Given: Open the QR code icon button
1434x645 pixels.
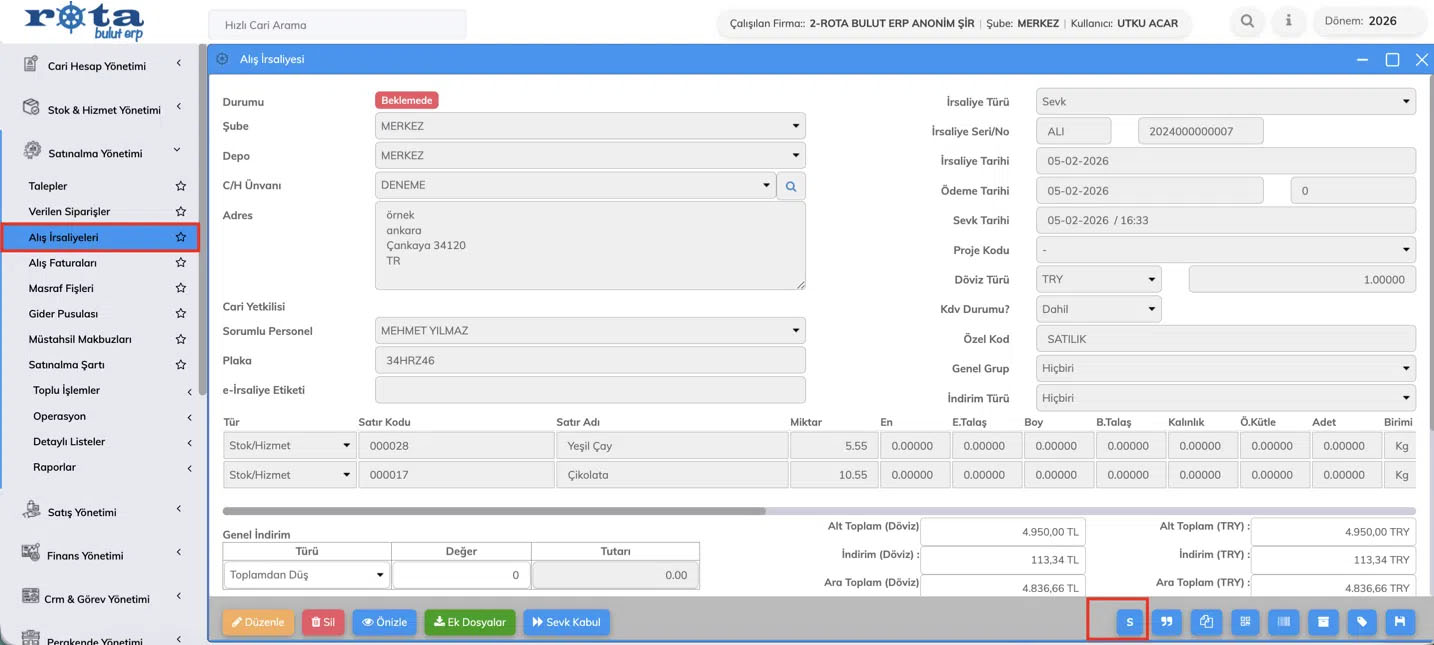Looking at the screenshot, I should (1245, 622).
